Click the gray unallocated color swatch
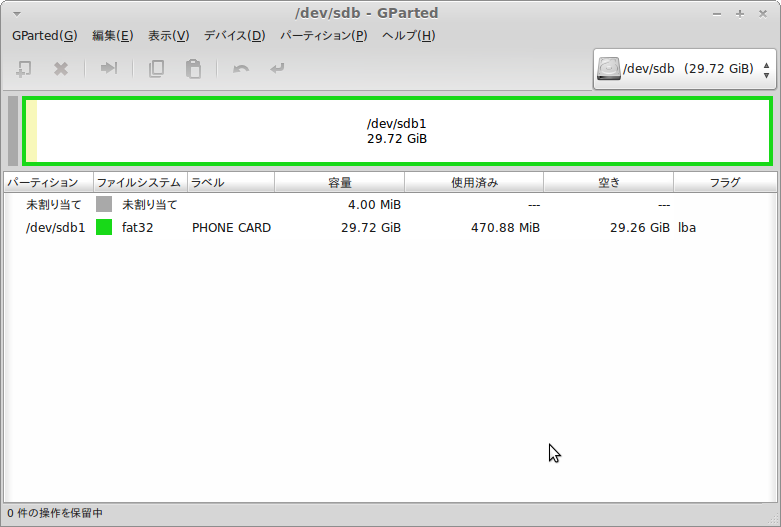The height and width of the screenshot is (527, 781). point(104,204)
